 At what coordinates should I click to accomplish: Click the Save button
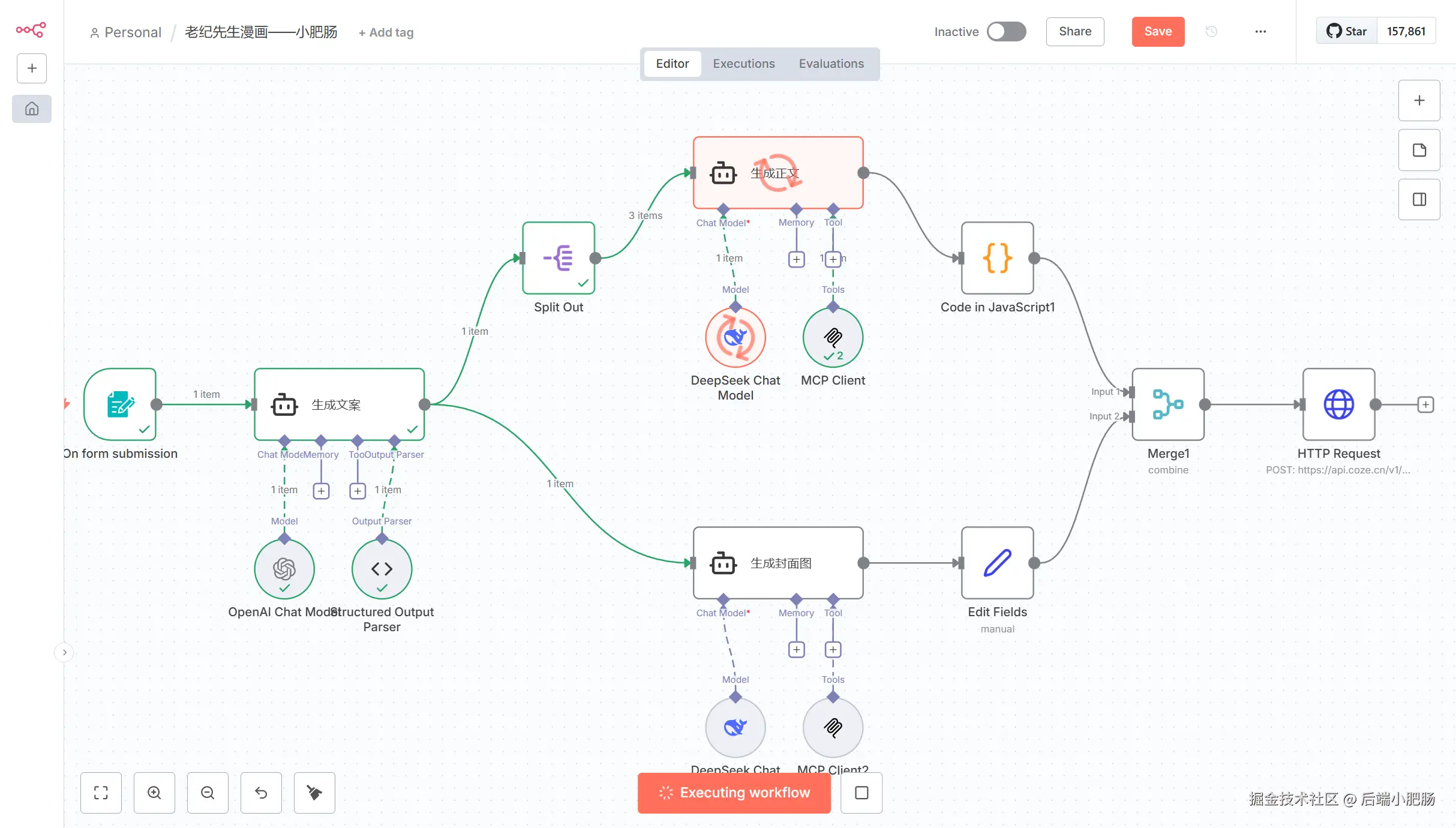1157,32
